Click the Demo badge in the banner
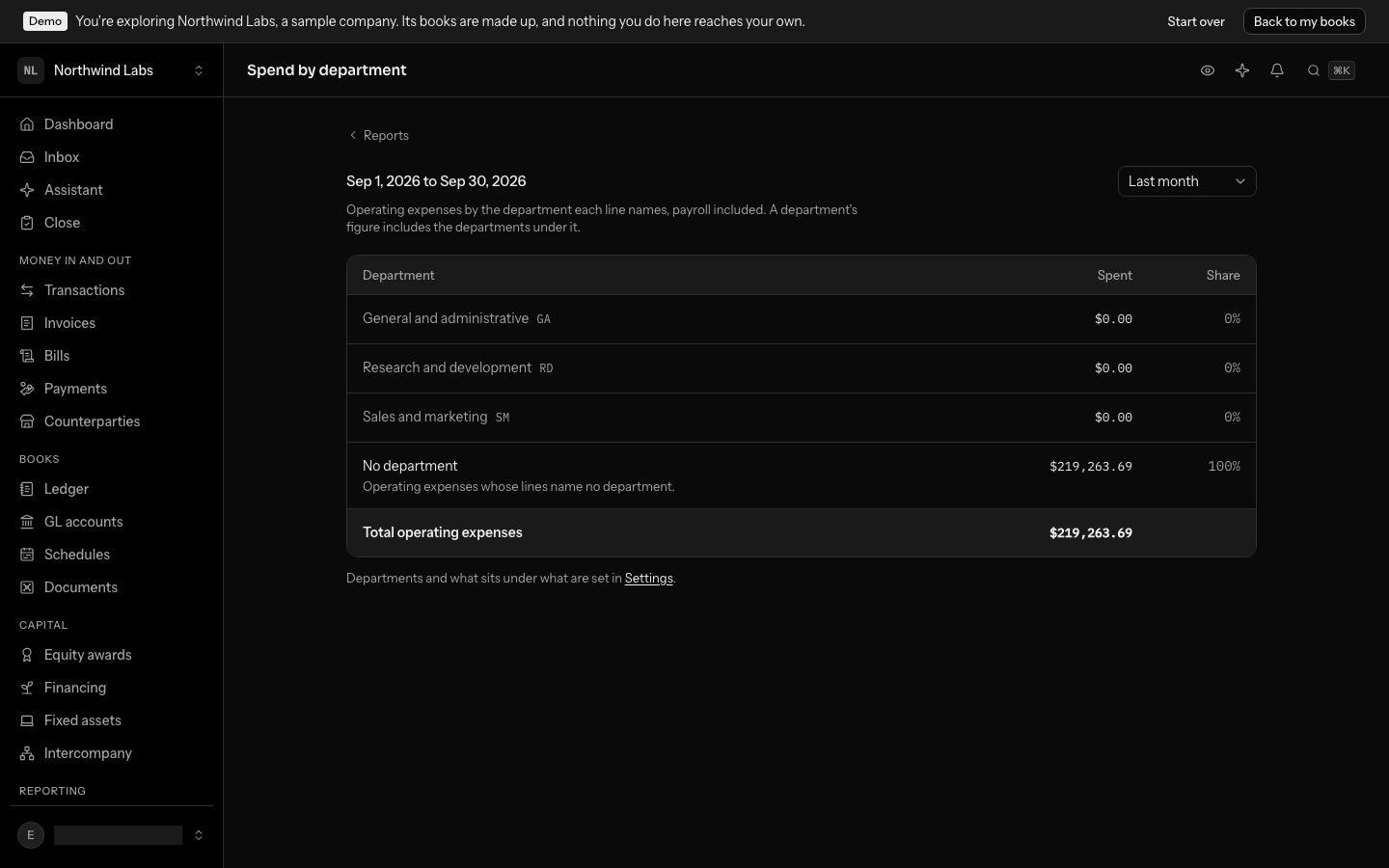Screen dimensions: 1389x868 pos(45,21)
